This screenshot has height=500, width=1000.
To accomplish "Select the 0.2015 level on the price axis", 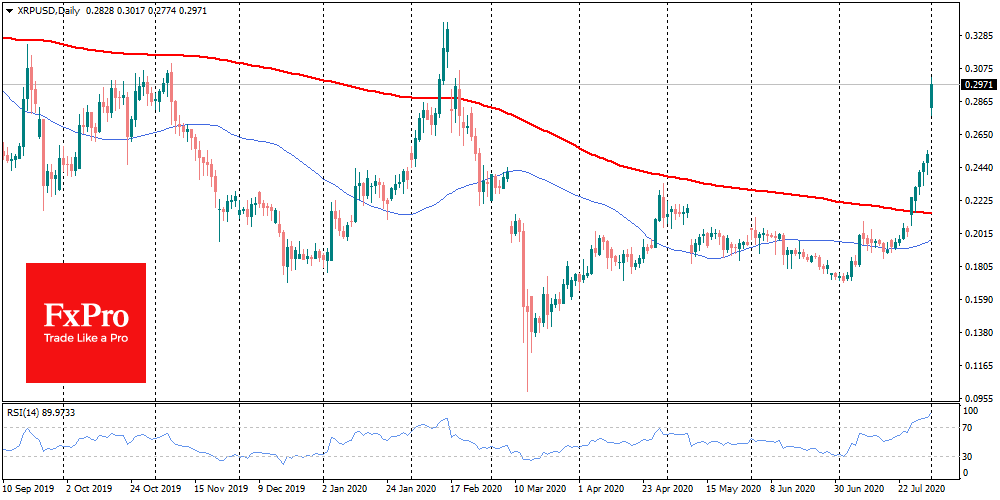I will 976,234.
